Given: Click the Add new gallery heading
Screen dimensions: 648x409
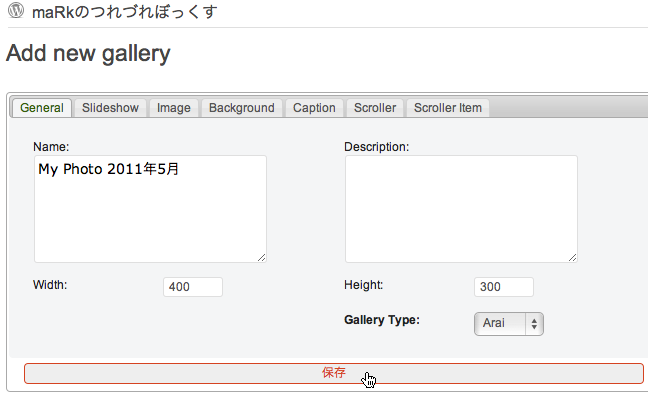Looking at the screenshot, I should pyautogui.click(x=88, y=53).
